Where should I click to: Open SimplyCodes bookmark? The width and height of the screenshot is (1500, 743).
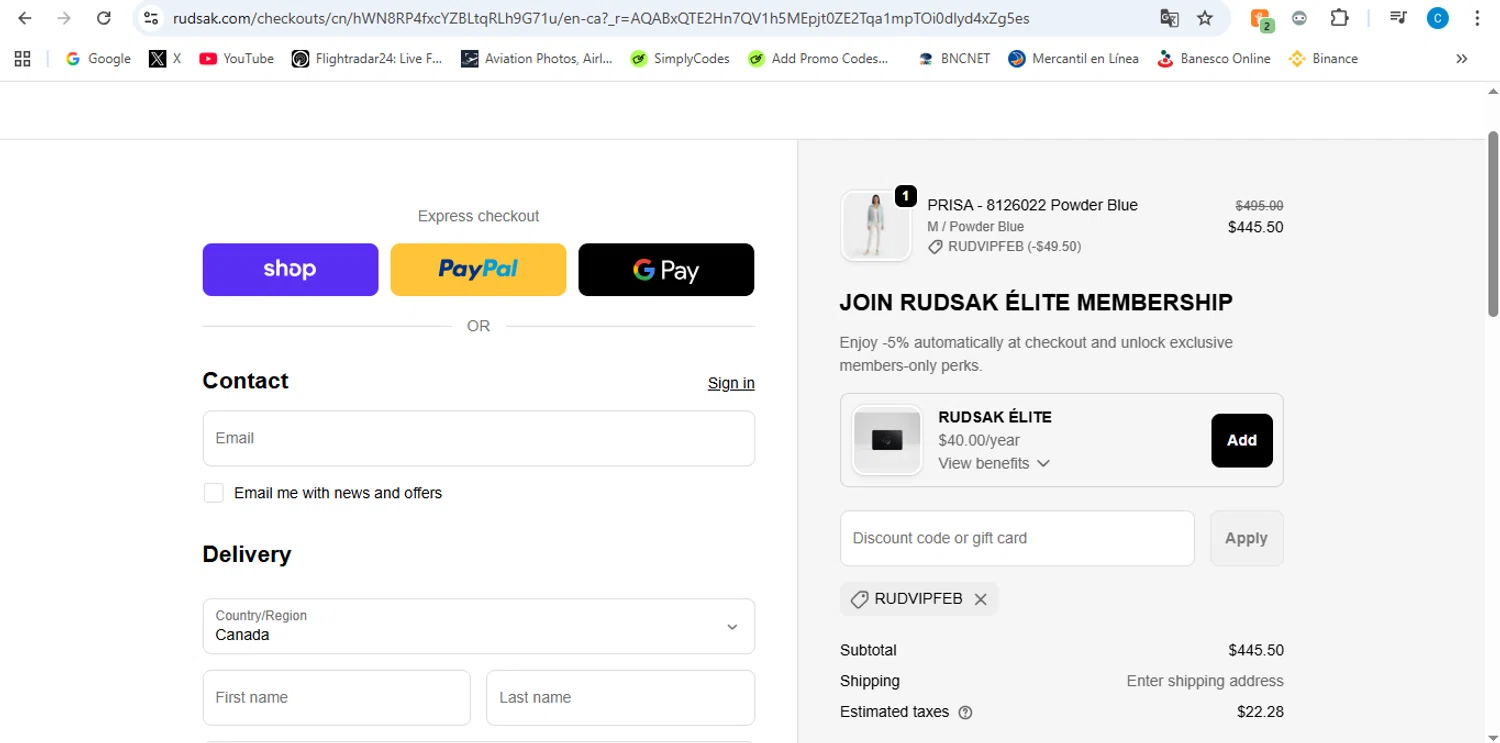(680, 59)
